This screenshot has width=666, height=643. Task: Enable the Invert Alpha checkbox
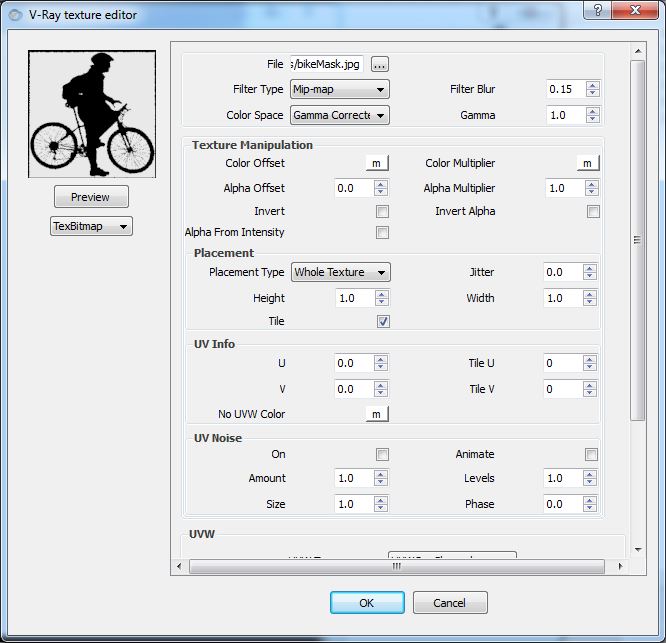click(x=593, y=212)
